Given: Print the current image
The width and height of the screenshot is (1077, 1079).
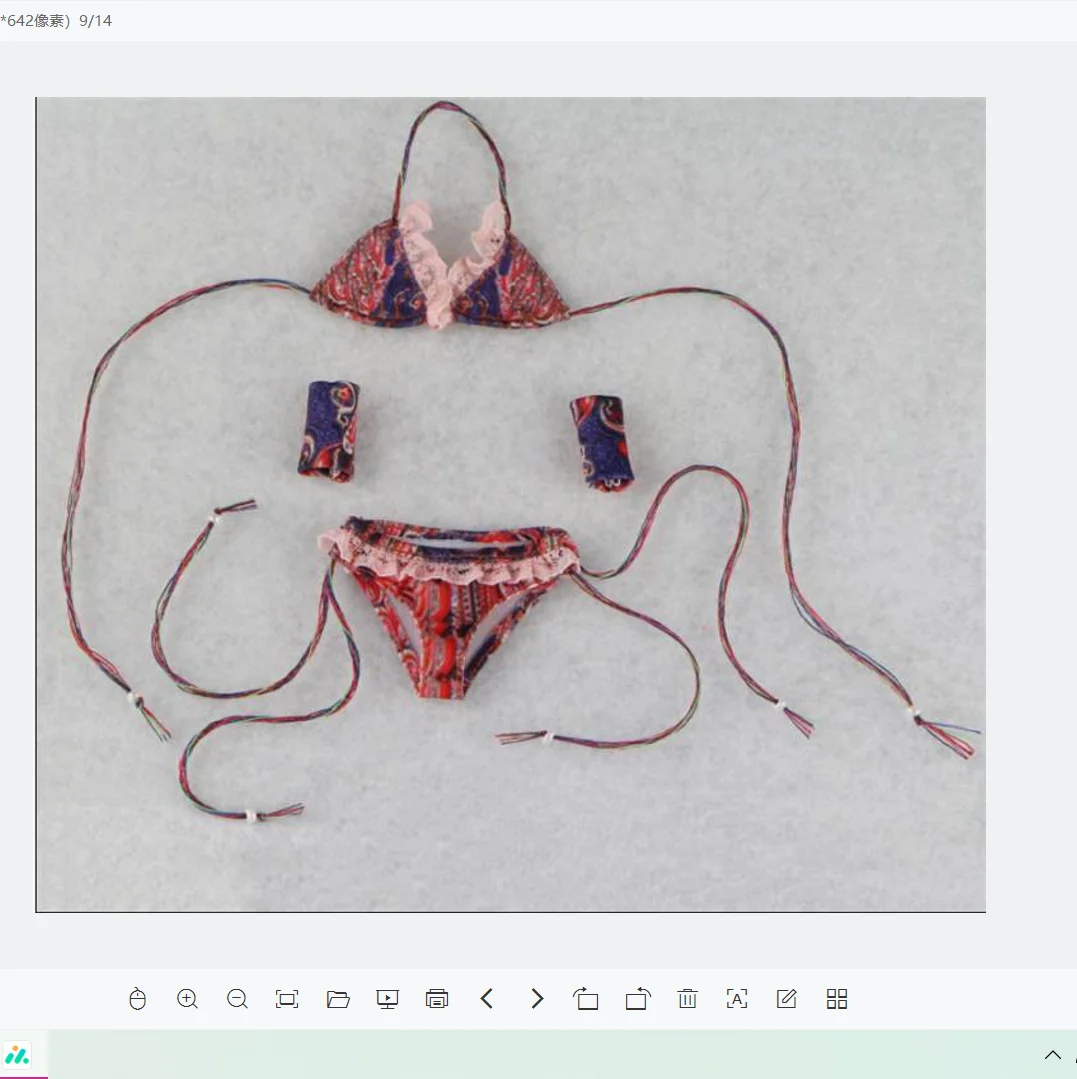Looking at the screenshot, I should click(x=437, y=999).
